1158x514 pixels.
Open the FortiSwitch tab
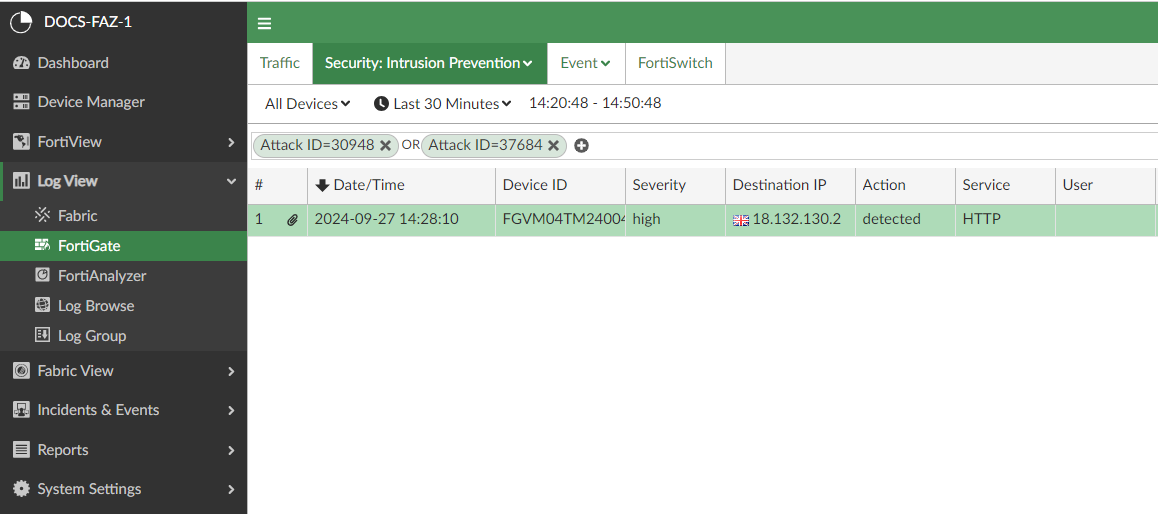[675, 63]
